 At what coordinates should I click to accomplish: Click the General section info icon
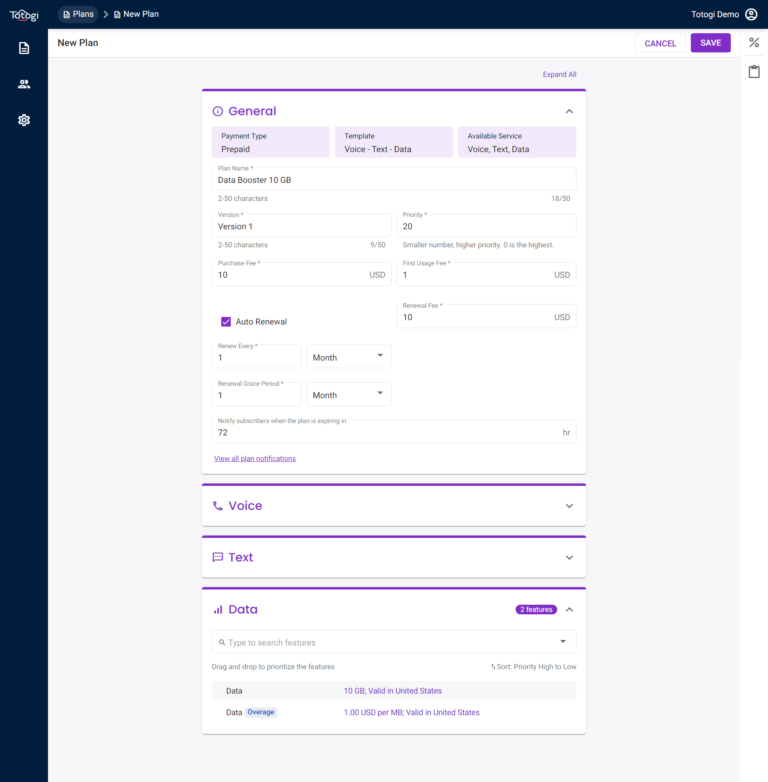coord(218,111)
